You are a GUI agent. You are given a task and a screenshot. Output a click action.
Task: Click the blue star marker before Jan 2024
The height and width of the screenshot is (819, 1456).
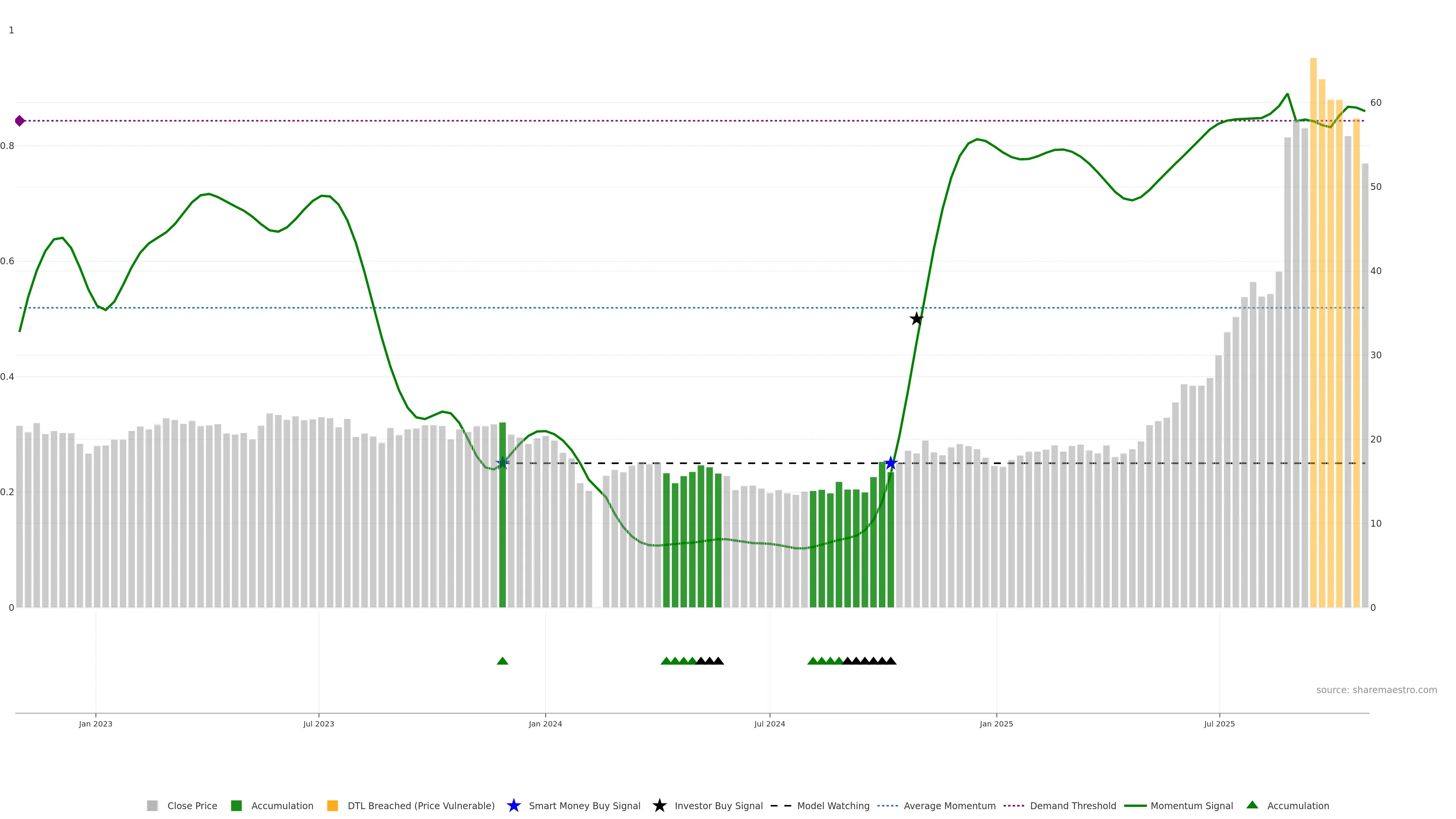pyautogui.click(x=502, y=463)
